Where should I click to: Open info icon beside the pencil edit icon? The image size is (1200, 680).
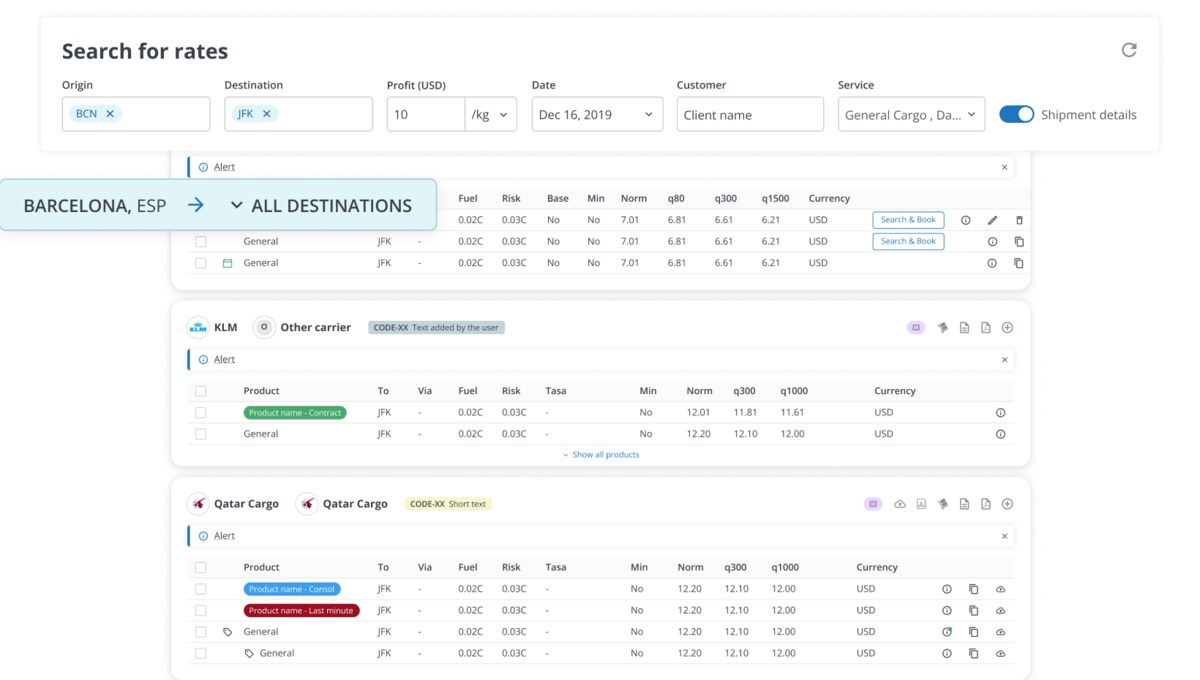pos(966,220)
